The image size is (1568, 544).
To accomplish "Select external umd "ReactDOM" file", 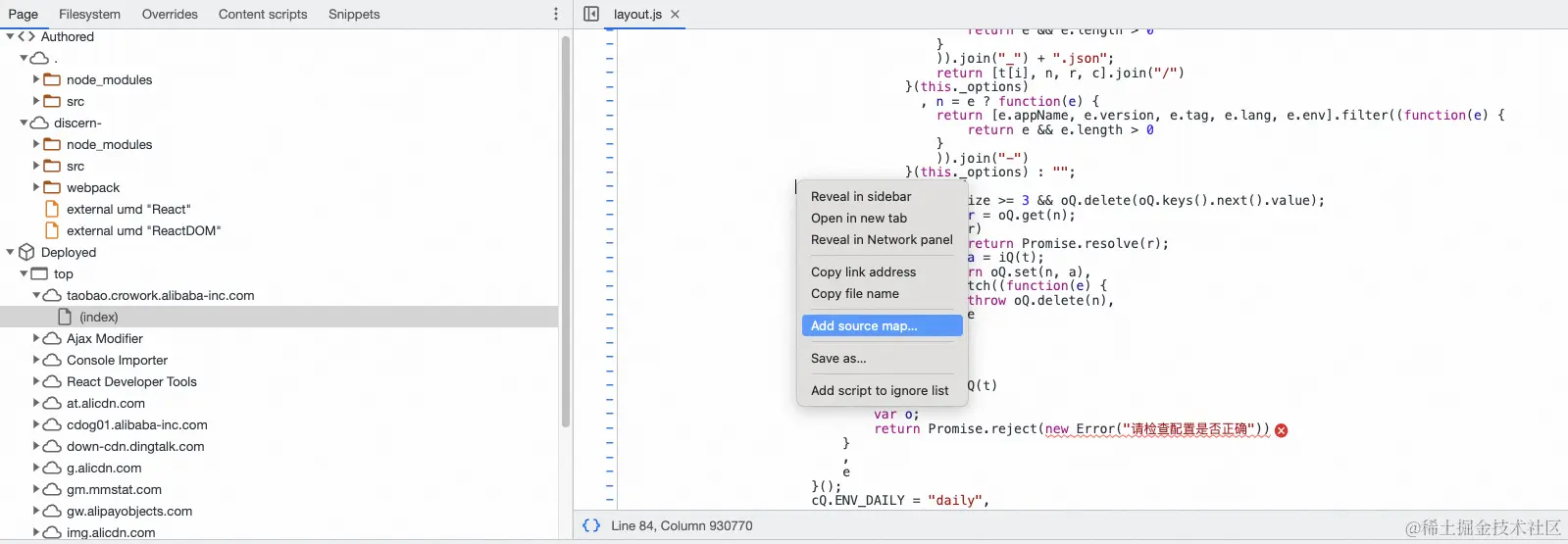I will tap(144, 230).
